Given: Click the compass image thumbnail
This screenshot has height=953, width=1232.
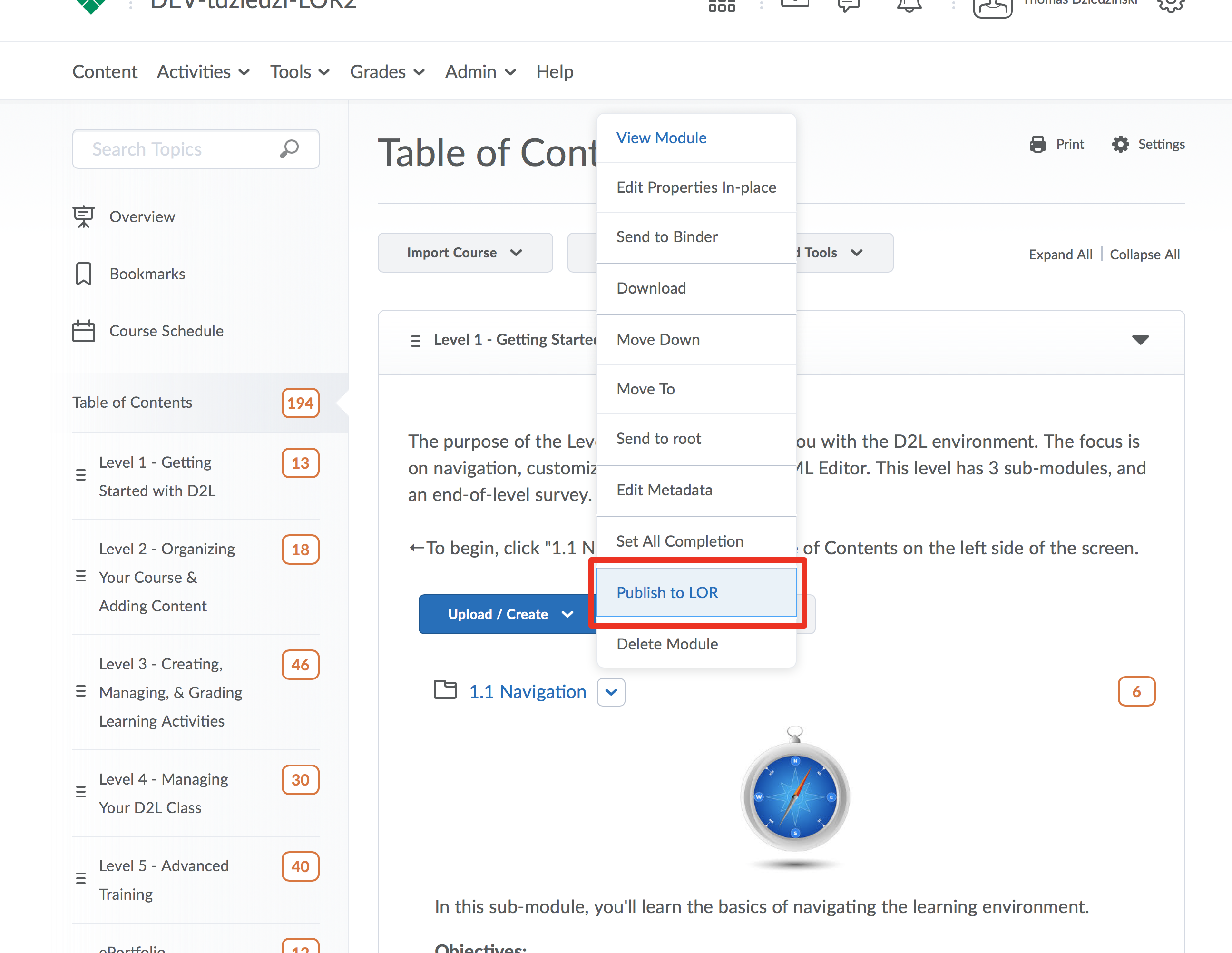Looking at the screenshot, I should pyautogui.click(x=794, y=797).
